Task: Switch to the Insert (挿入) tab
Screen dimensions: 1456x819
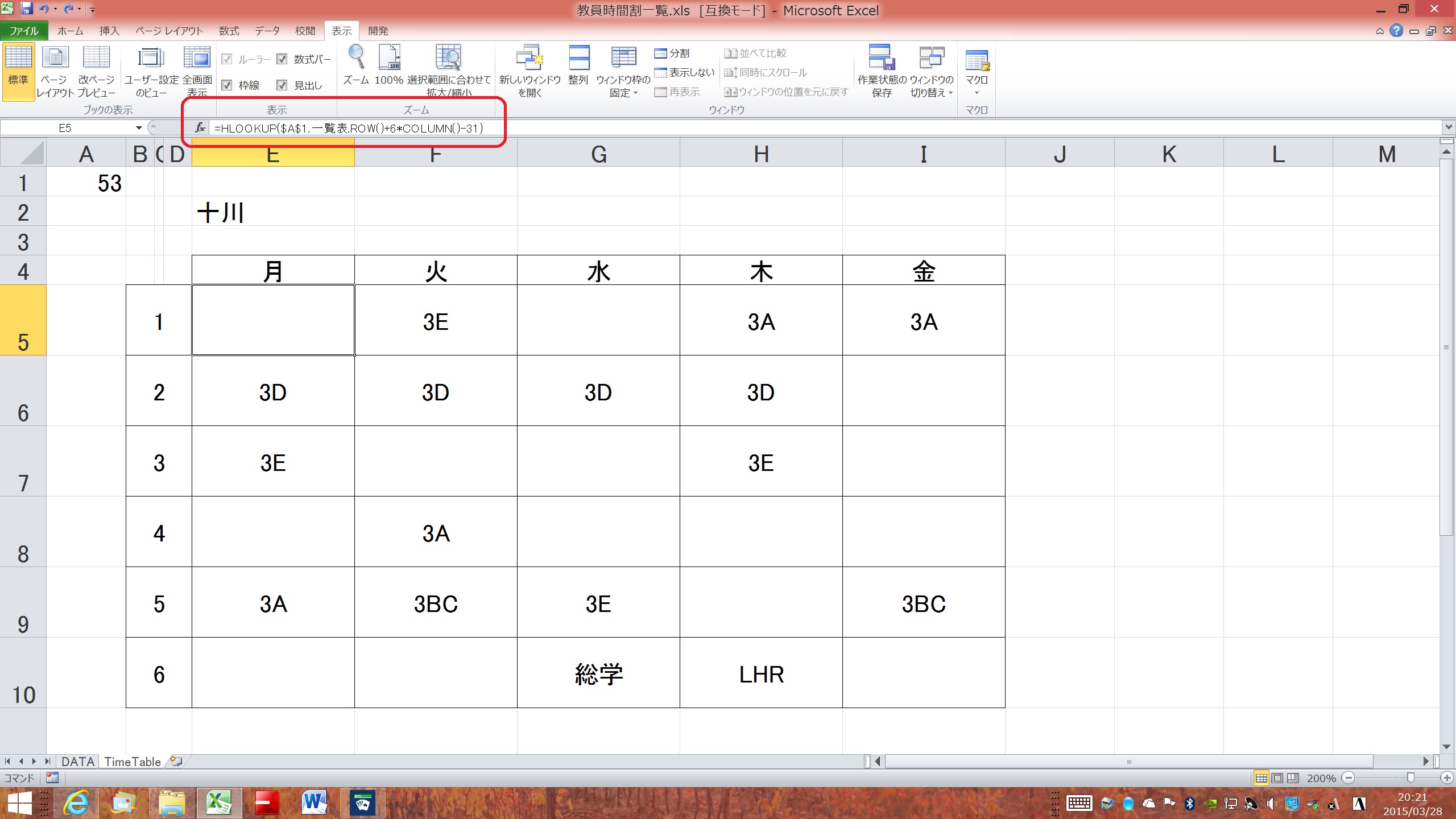Action: click(109, 31)
